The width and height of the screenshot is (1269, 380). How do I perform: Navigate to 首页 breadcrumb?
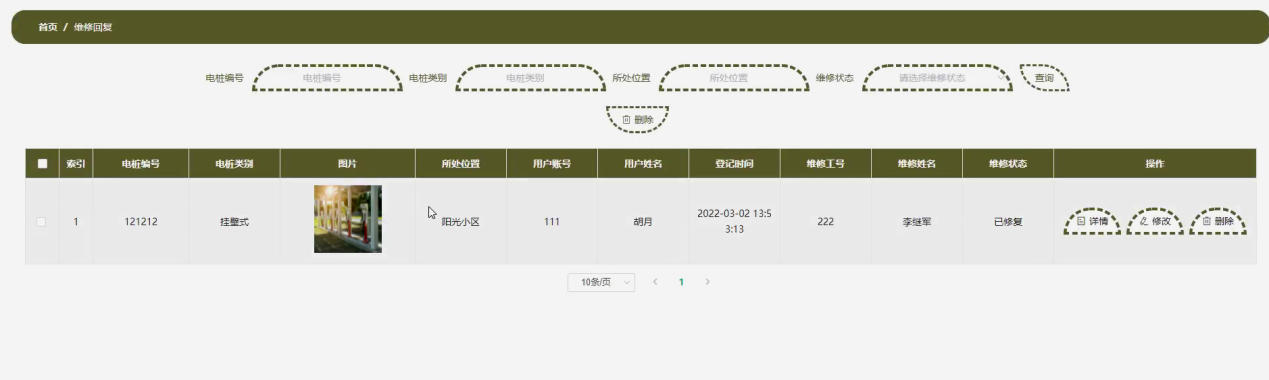point(48,27)
